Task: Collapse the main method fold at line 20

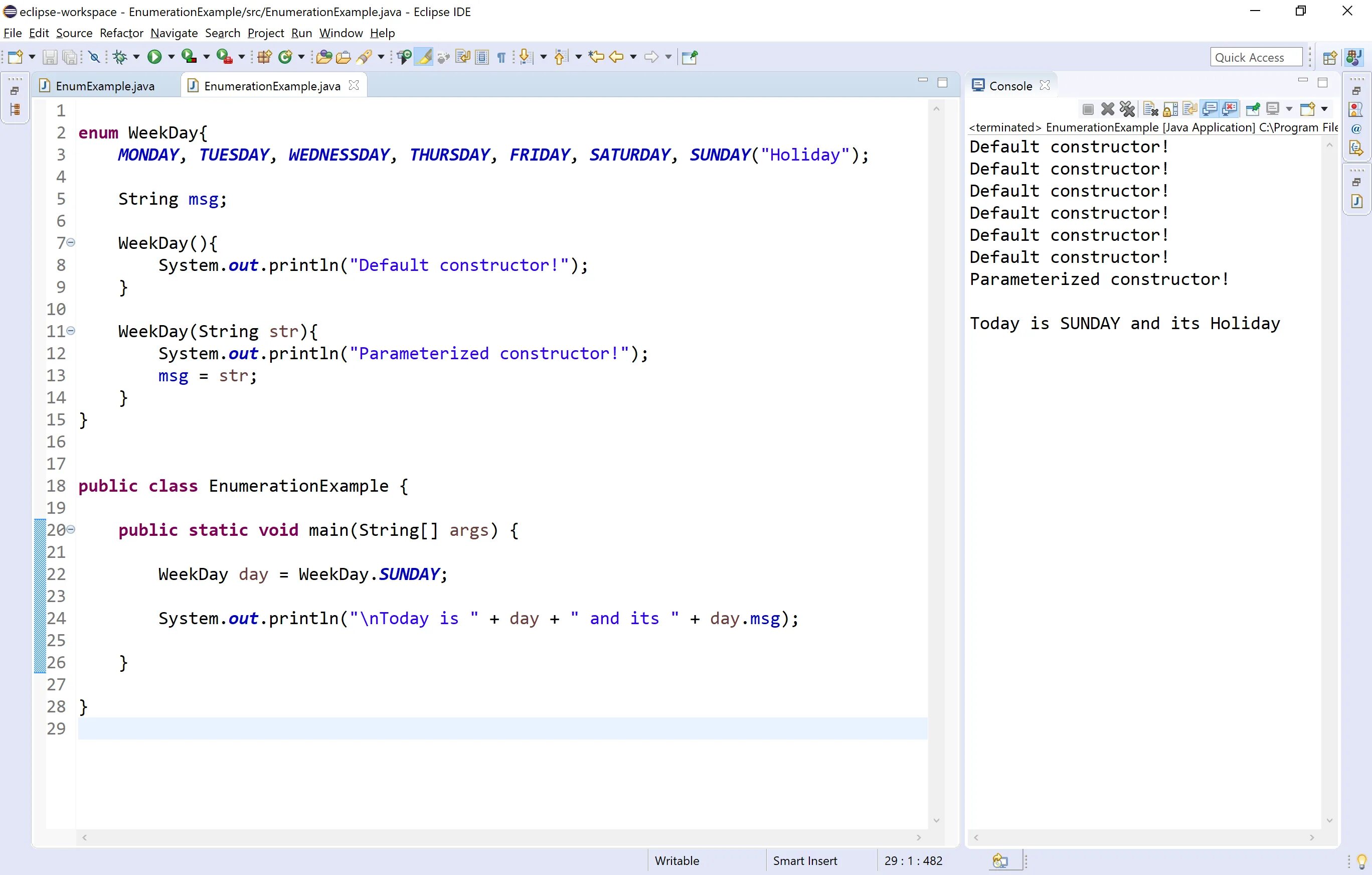Action: 71,529
